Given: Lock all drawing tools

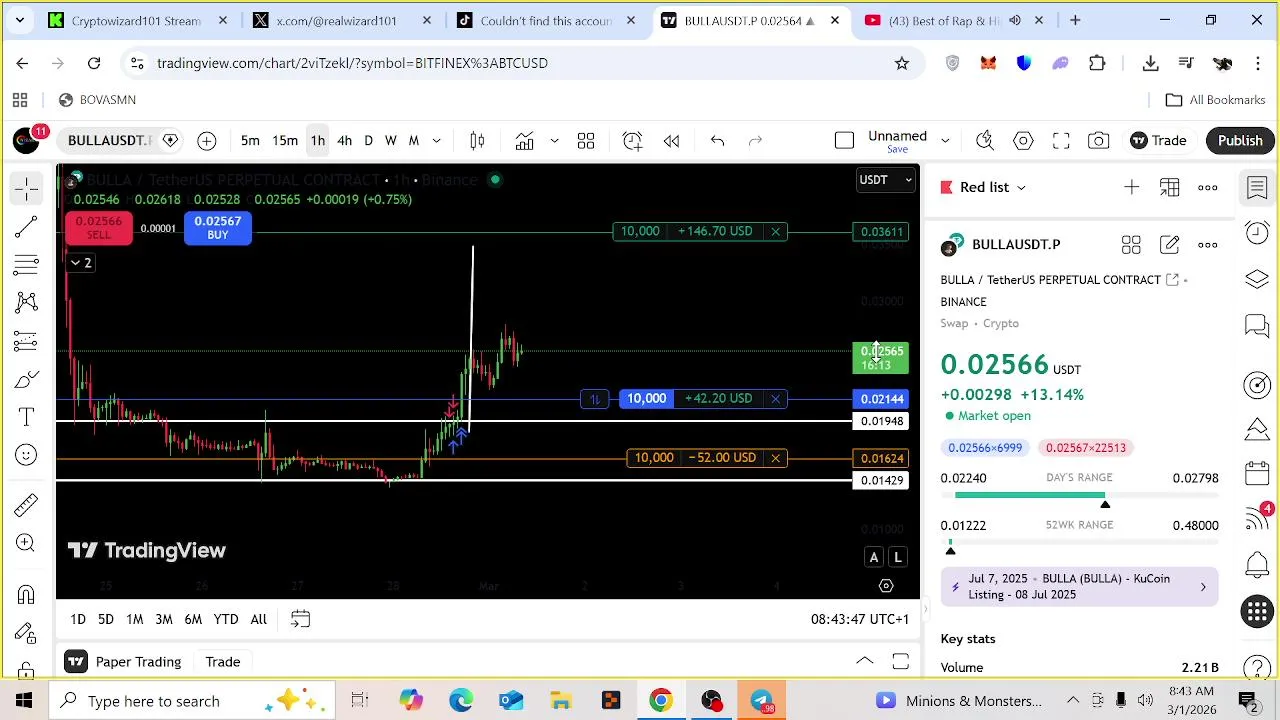Looking at the screenshot, I should [x=27, y=668].
